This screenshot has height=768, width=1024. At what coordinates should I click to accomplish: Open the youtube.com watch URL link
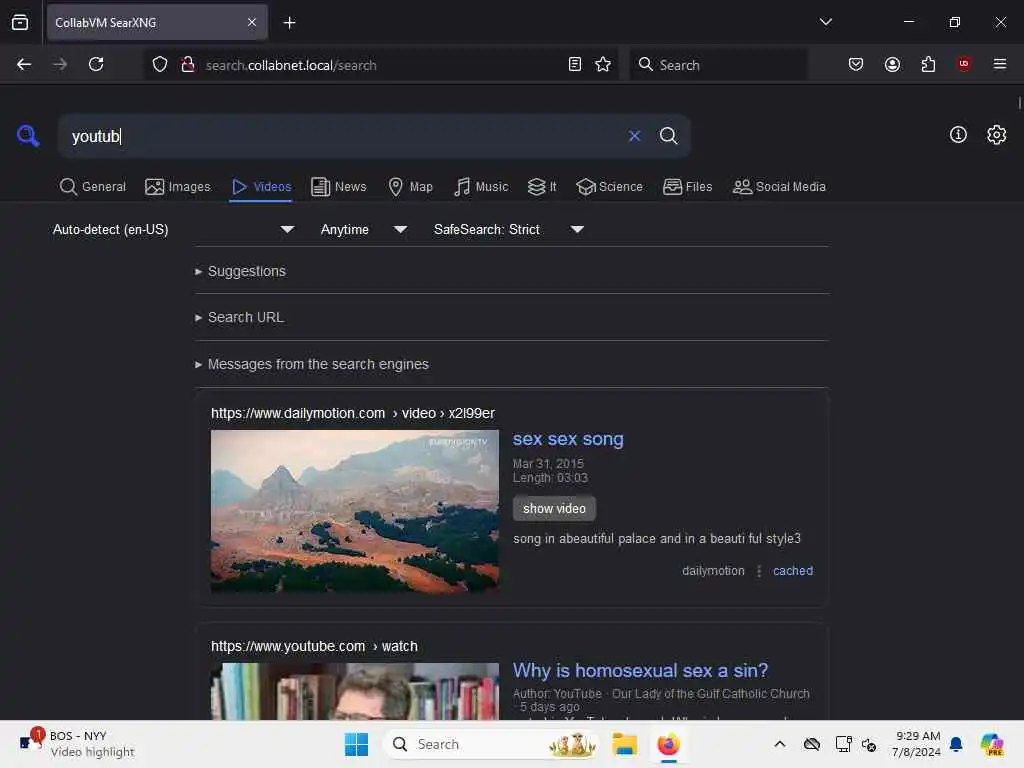point(314,647)
